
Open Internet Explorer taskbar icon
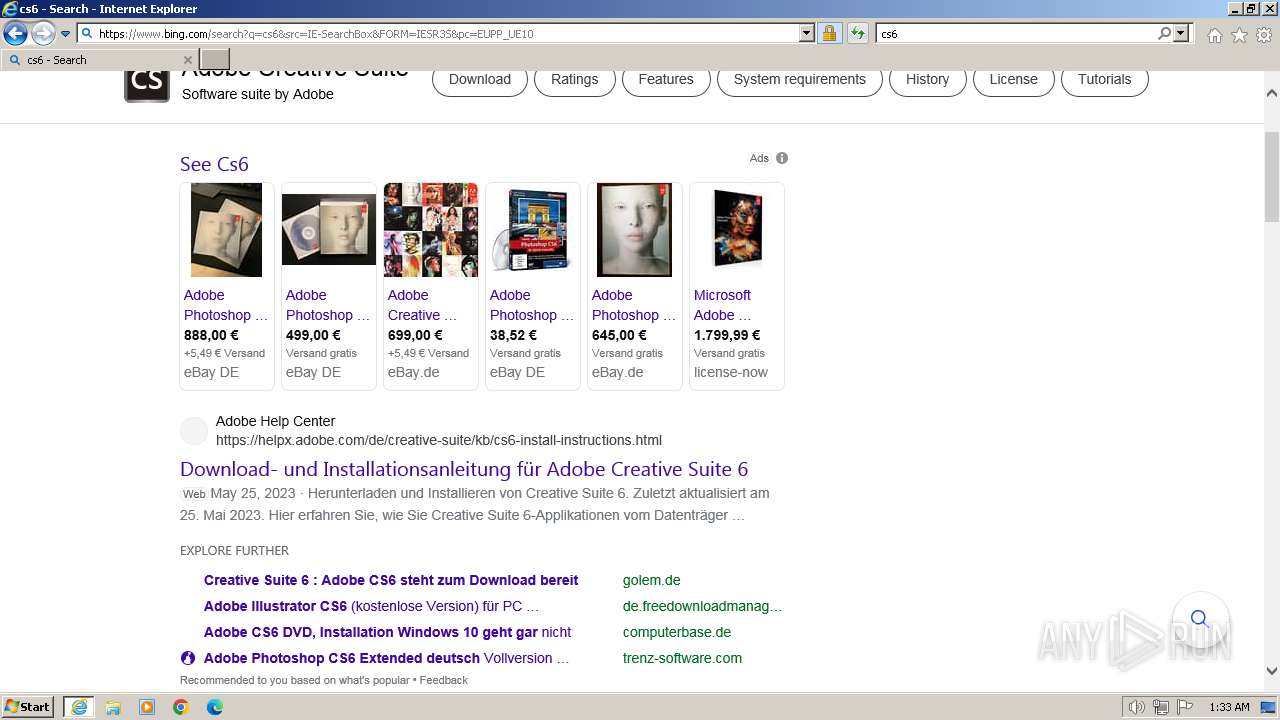point(78,707)
